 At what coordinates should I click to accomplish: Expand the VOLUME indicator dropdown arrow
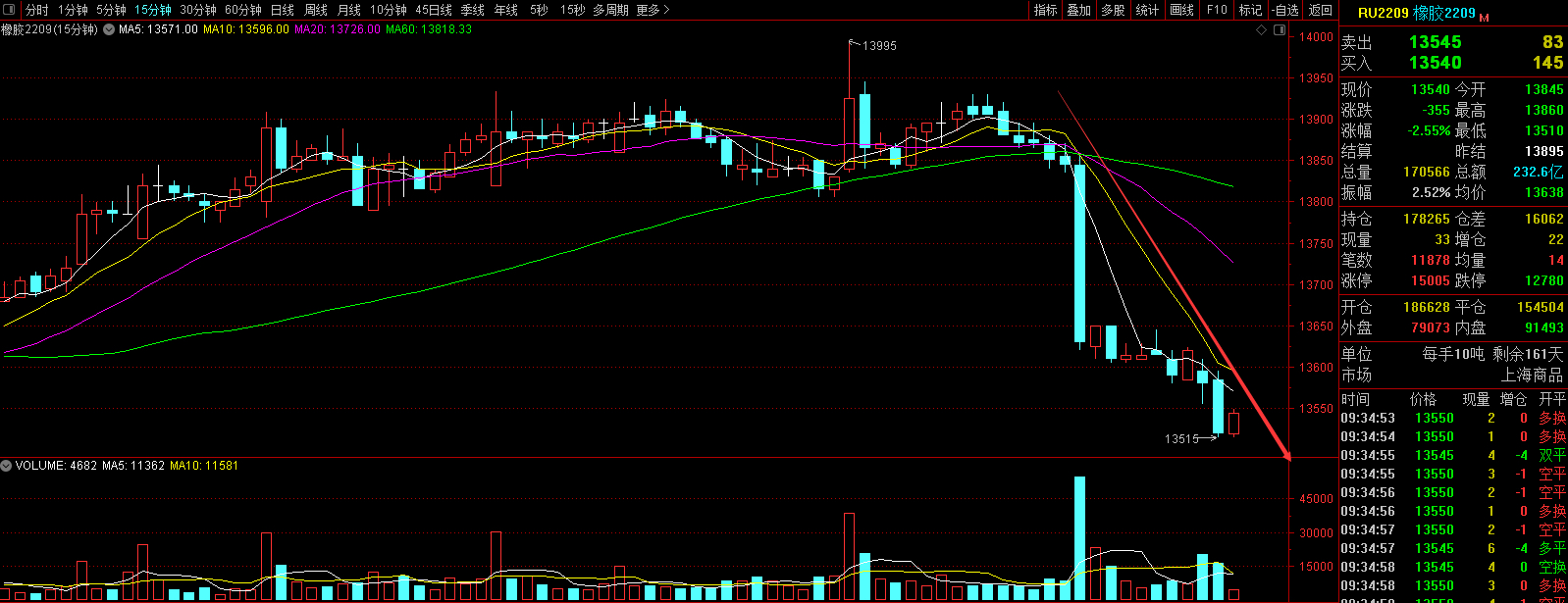click(x=7, y=466)
